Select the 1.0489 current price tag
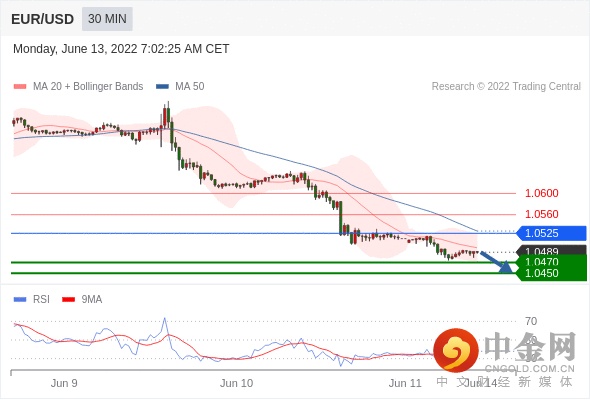This screenshot has height=400, width=590. point(551,250)
